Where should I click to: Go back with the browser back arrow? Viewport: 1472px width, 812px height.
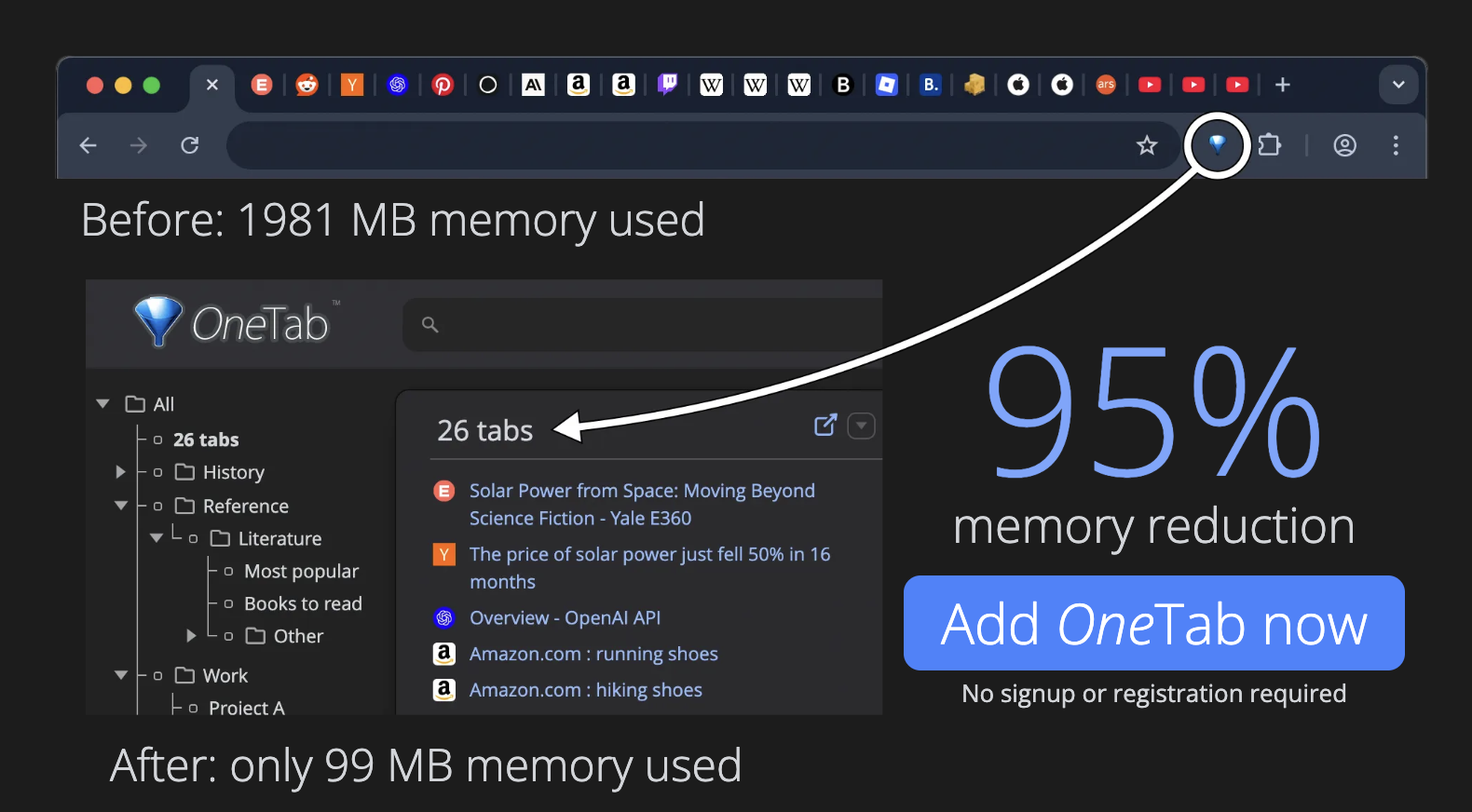click(89, 145)
